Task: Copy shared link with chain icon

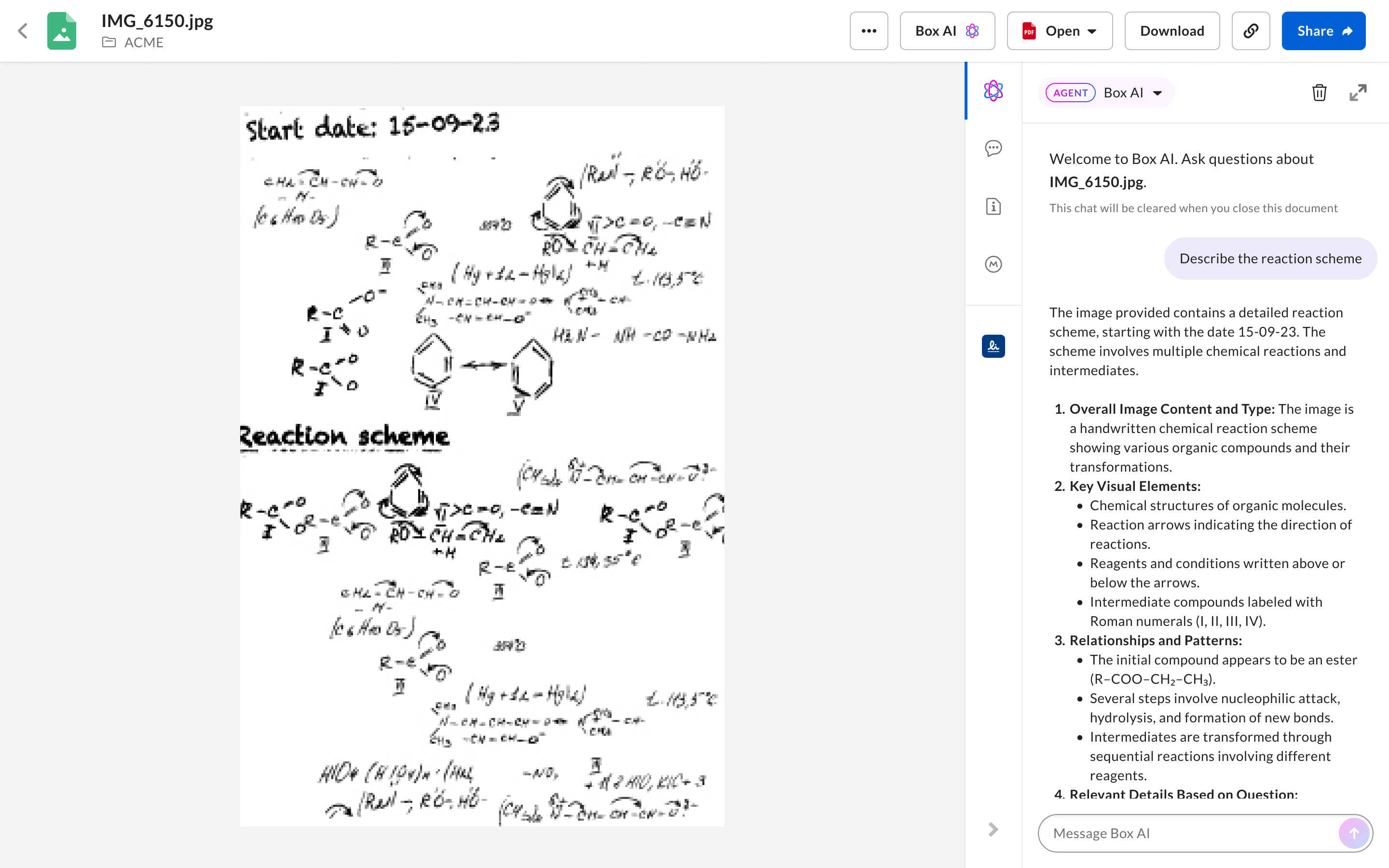Action: (x=1250, y=31)
